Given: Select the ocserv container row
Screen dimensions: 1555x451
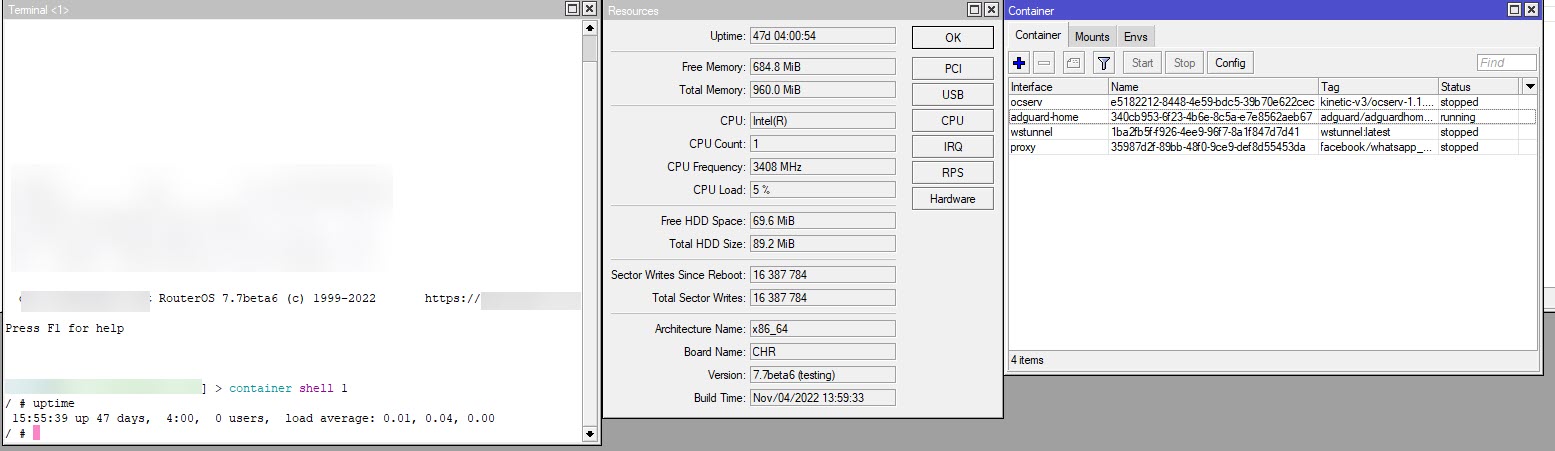Looking at the screenshot, I should point(1272,102).
